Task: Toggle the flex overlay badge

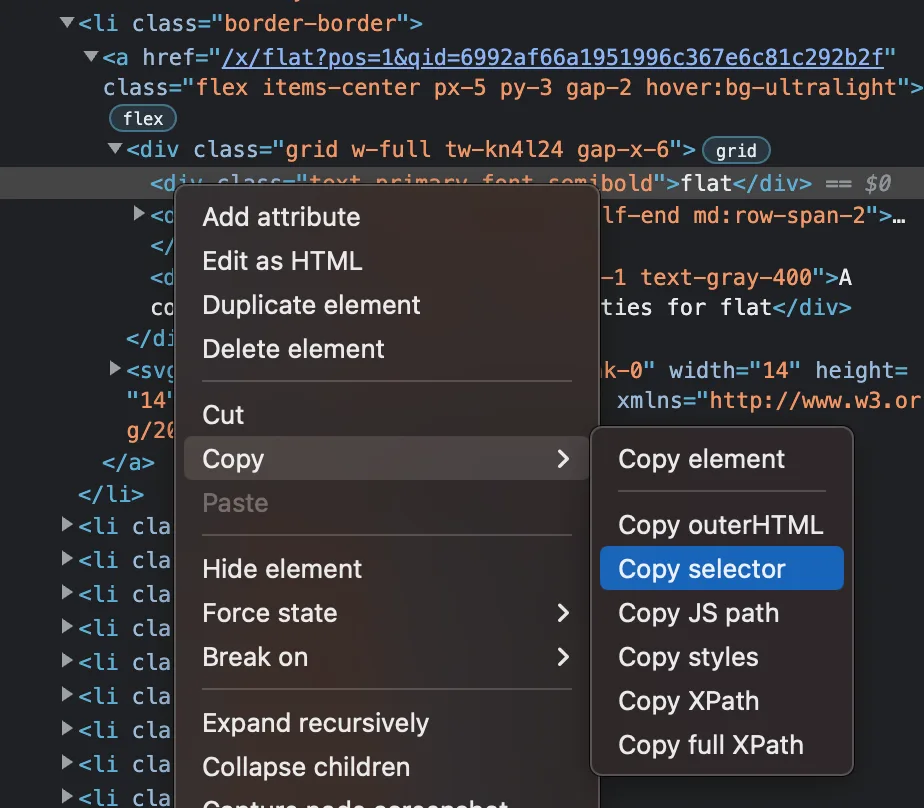Action: click(142, 118)
